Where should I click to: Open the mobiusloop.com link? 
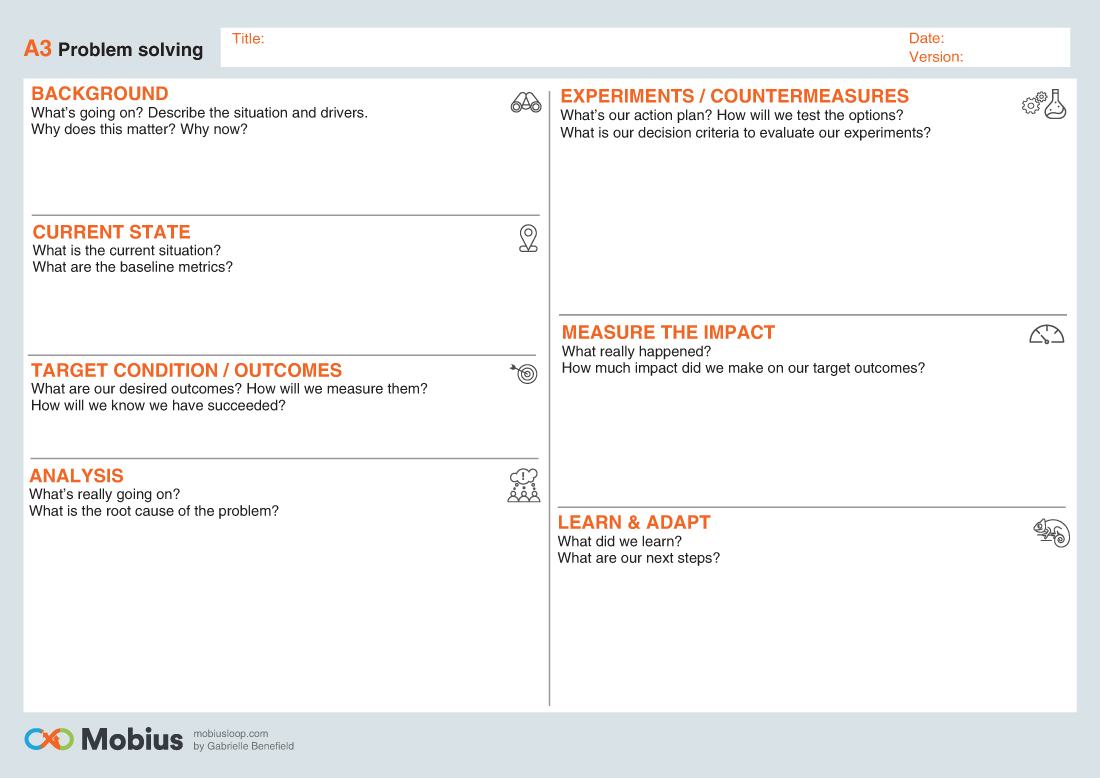(x=231, y=733)
